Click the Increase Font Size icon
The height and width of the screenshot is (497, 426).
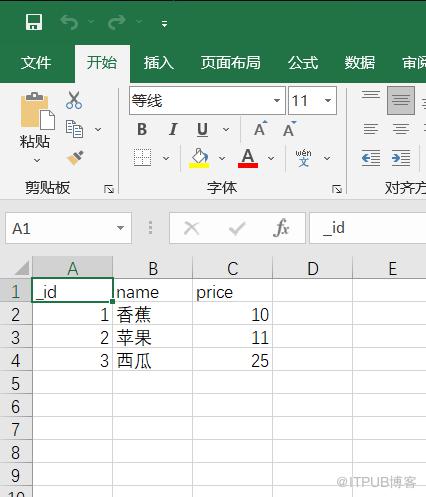pyautogui.click(x=260, y=128)
